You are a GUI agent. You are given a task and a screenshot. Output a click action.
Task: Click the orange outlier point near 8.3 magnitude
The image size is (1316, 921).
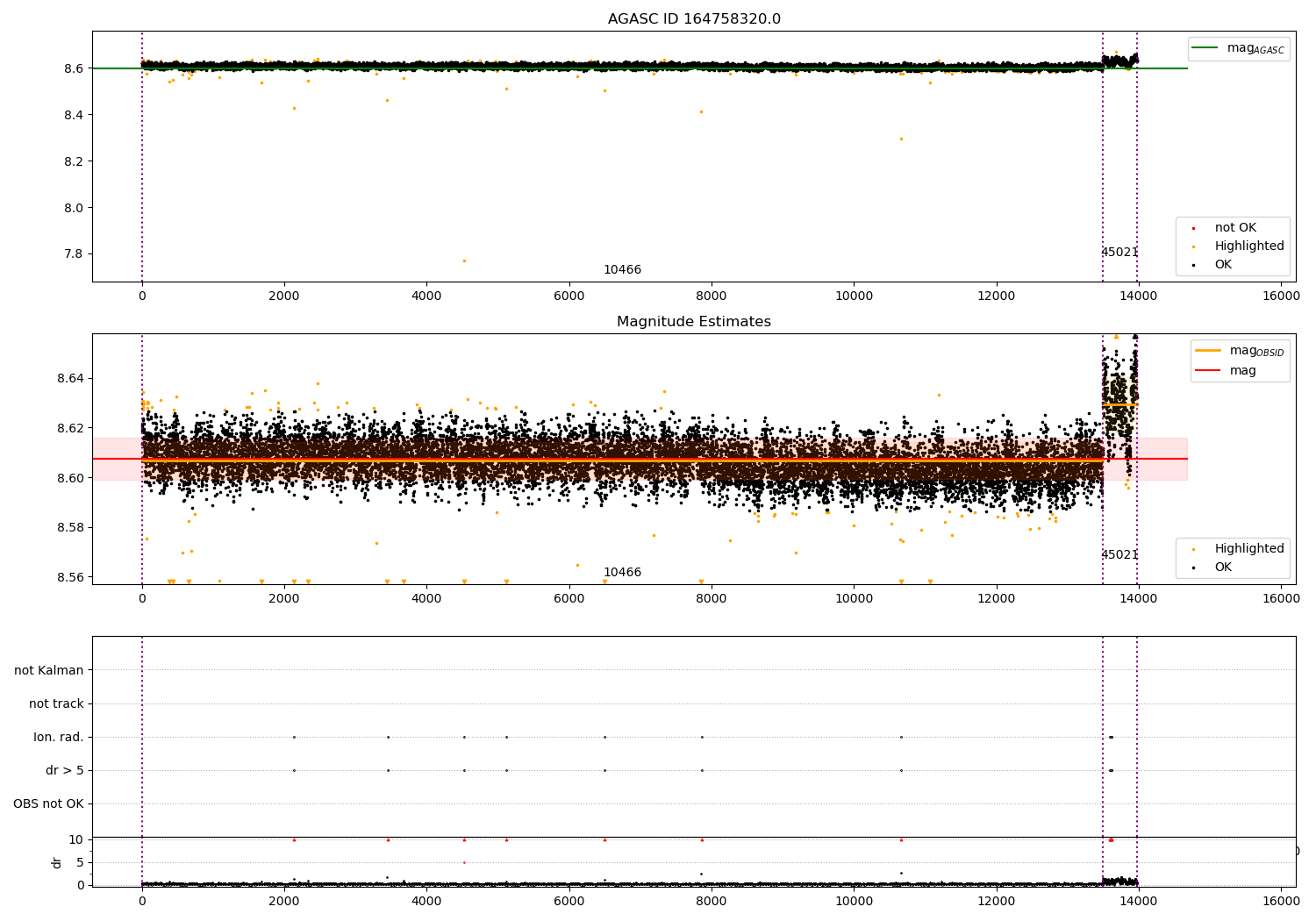tap(901, 139)
